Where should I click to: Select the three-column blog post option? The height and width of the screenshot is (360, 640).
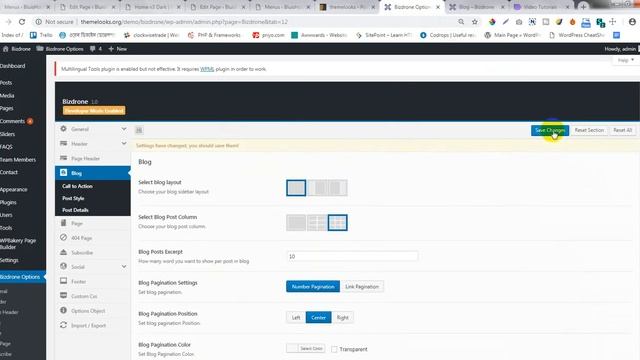pos(338,222)
